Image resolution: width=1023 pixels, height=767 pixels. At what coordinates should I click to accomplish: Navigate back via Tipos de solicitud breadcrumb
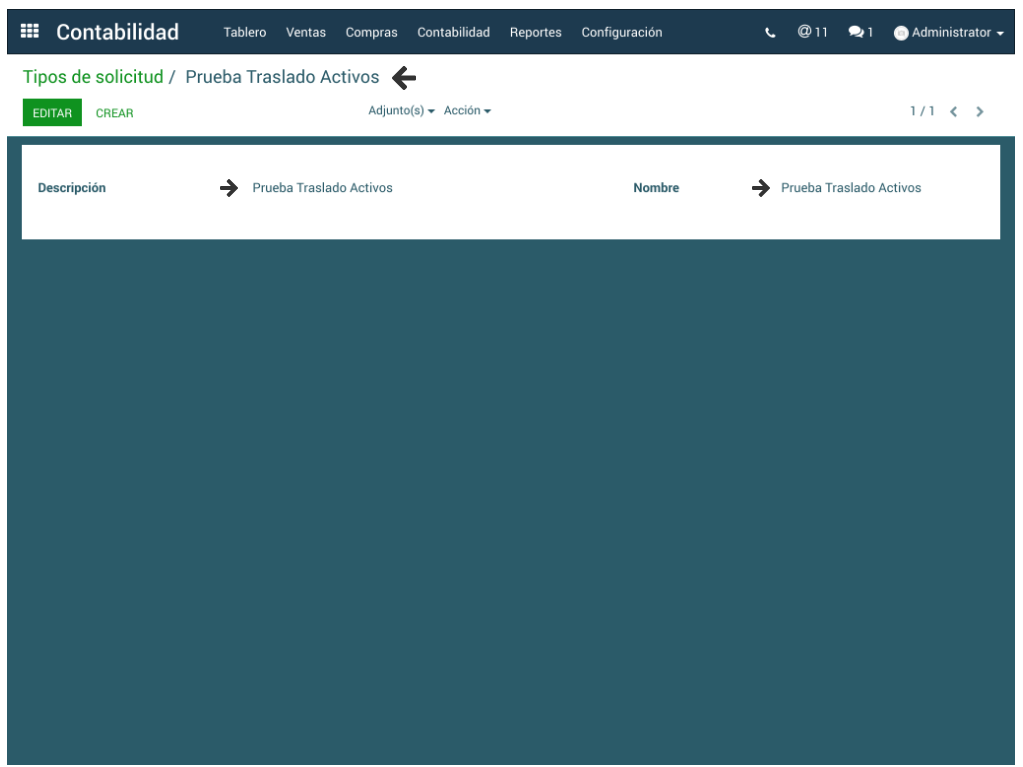[92, 78]
